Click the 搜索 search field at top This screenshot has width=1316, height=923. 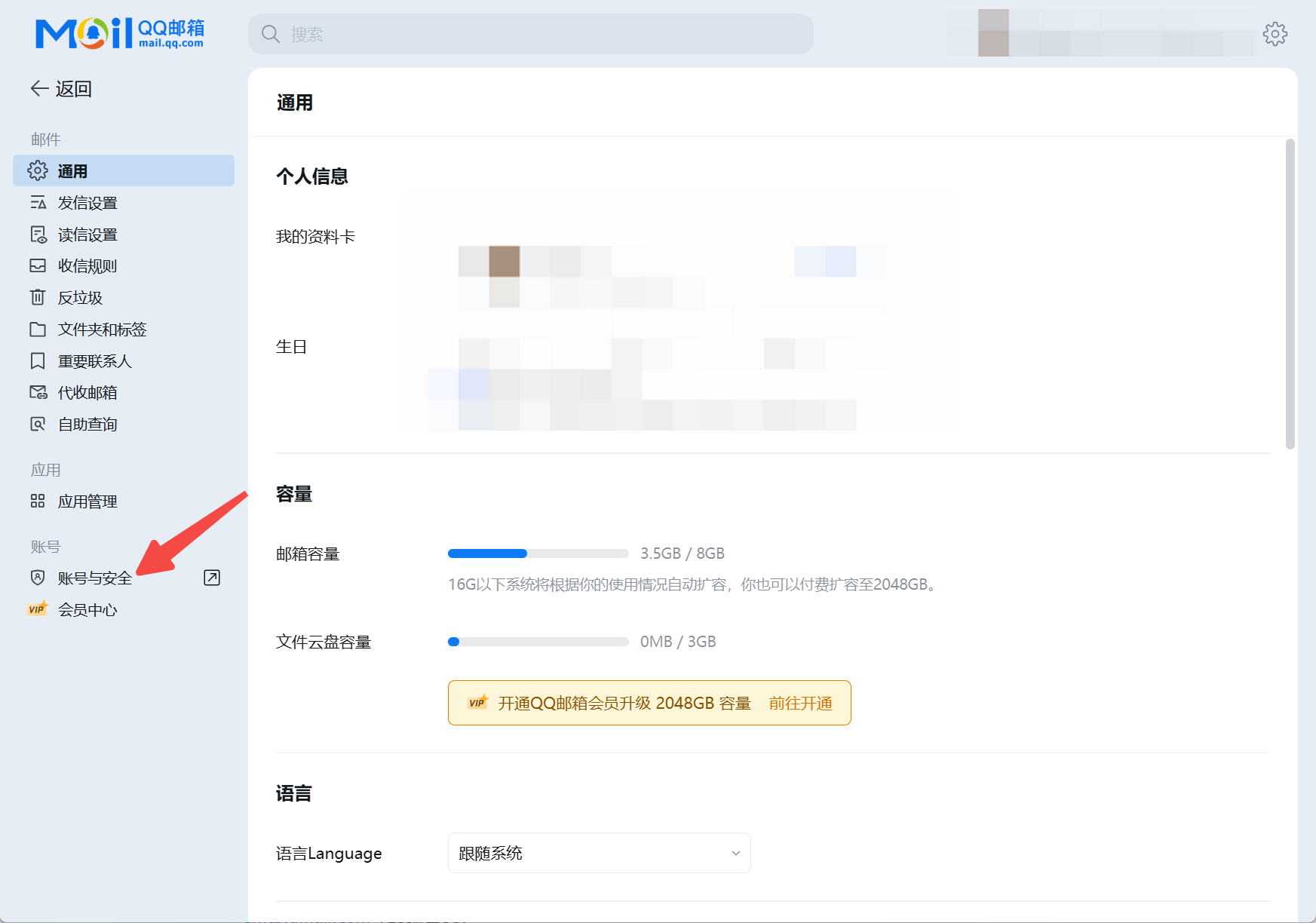(528, 34)
